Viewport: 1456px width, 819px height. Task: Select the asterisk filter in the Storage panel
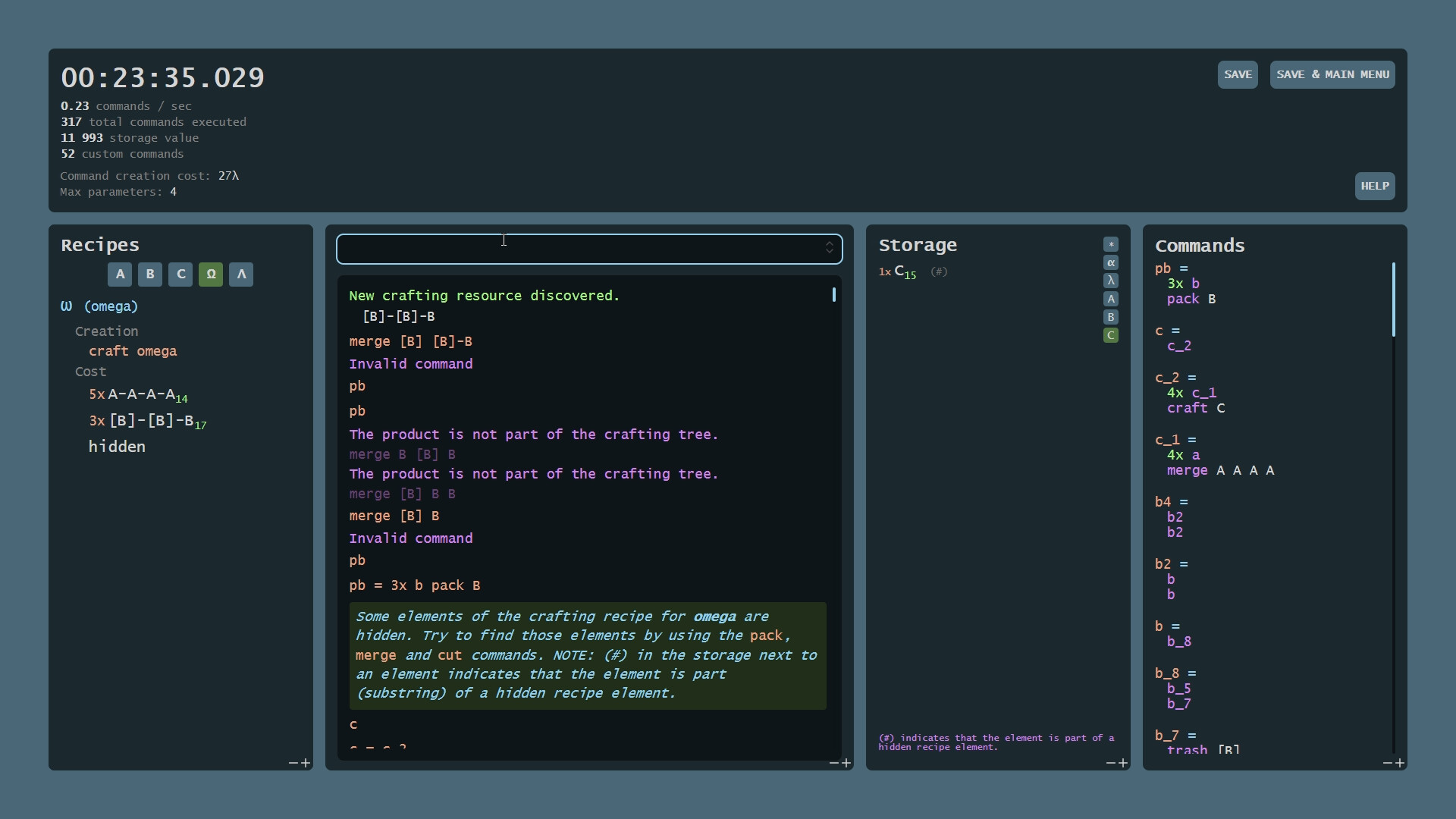[1111, 244]
